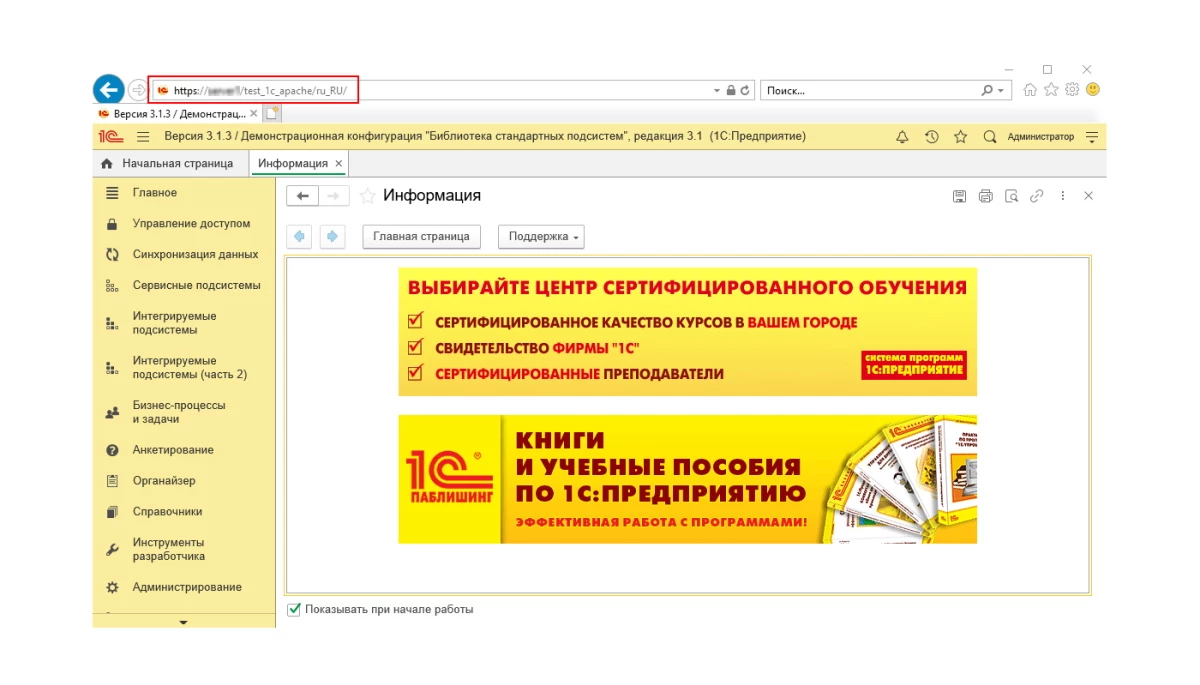Viewport: 1200px width, 685px height.
Task: Click the browser back arrow button
Action: click(108, 90)
